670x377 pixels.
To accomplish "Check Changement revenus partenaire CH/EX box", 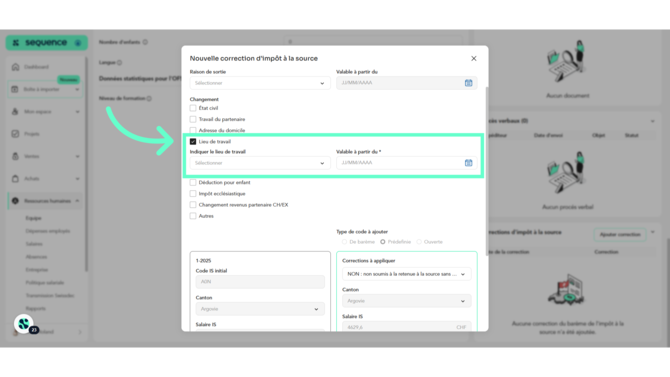I will [x=193, y=205].
